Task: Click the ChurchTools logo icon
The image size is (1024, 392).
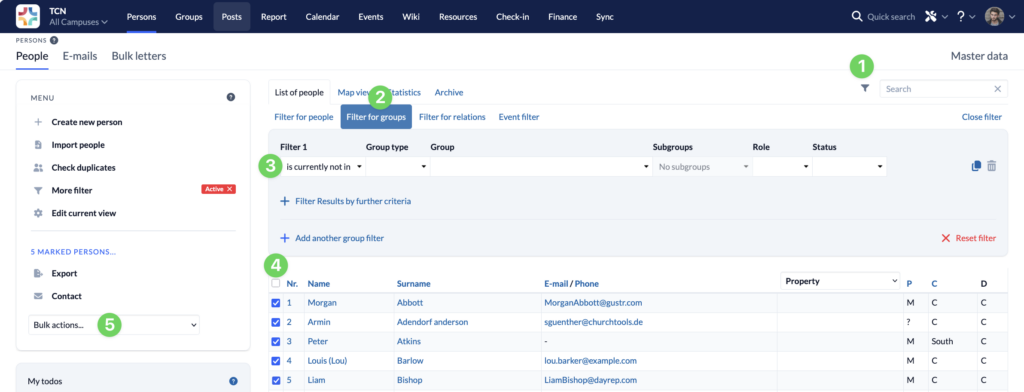Action: point(27,16)
